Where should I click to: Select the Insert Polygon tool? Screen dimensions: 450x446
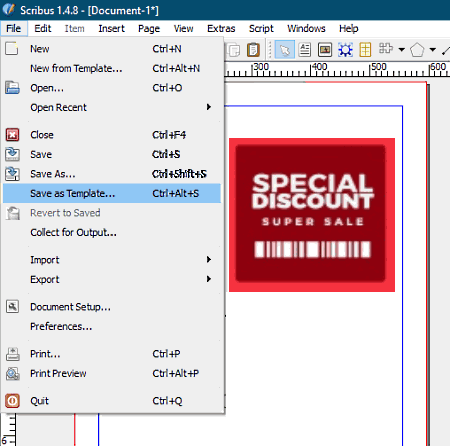point(417,50)
